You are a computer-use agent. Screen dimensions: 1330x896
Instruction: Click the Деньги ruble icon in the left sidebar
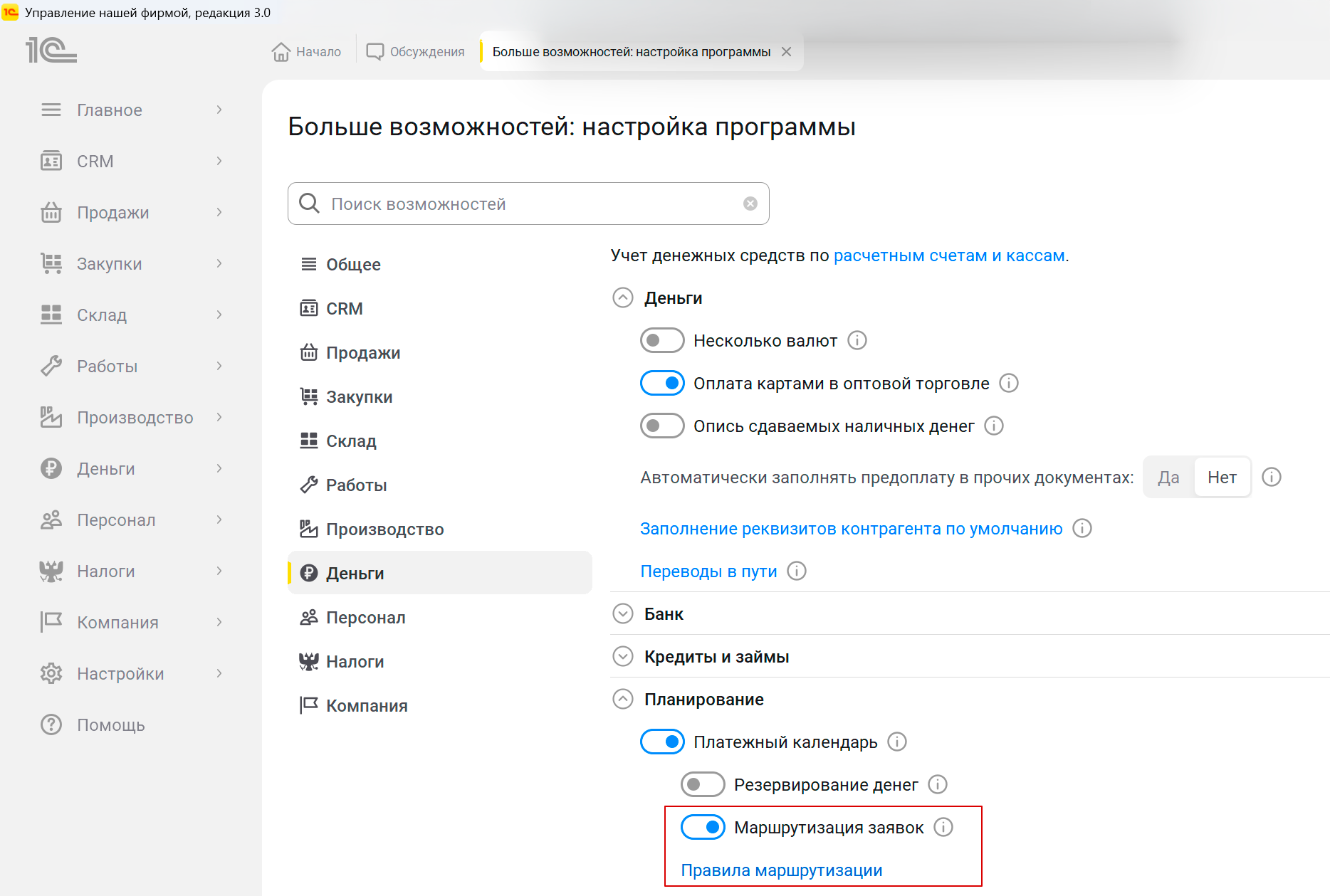(51, 468)
